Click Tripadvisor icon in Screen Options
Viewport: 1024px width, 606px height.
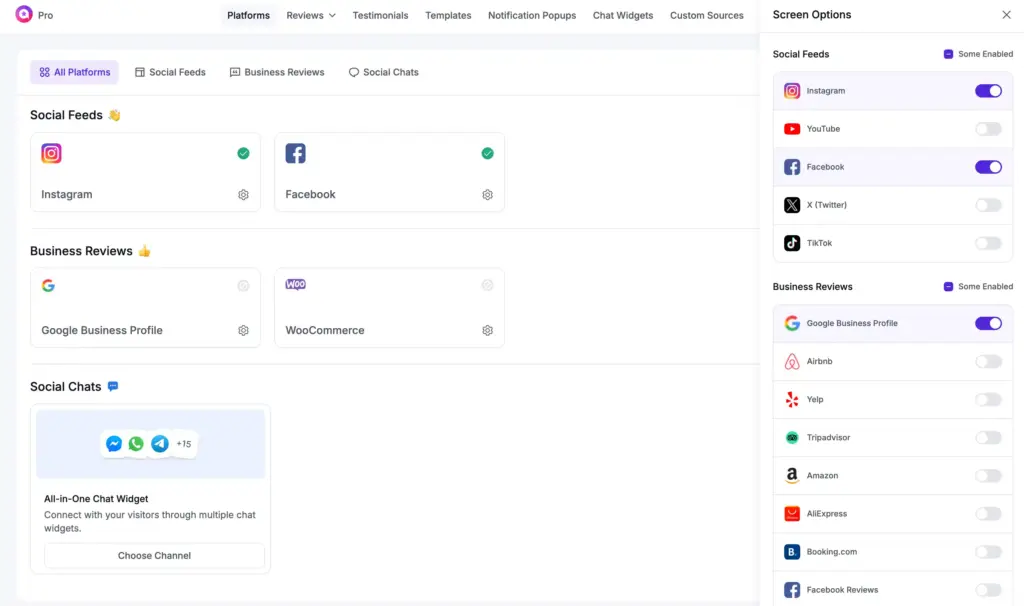tap(792, 438)
